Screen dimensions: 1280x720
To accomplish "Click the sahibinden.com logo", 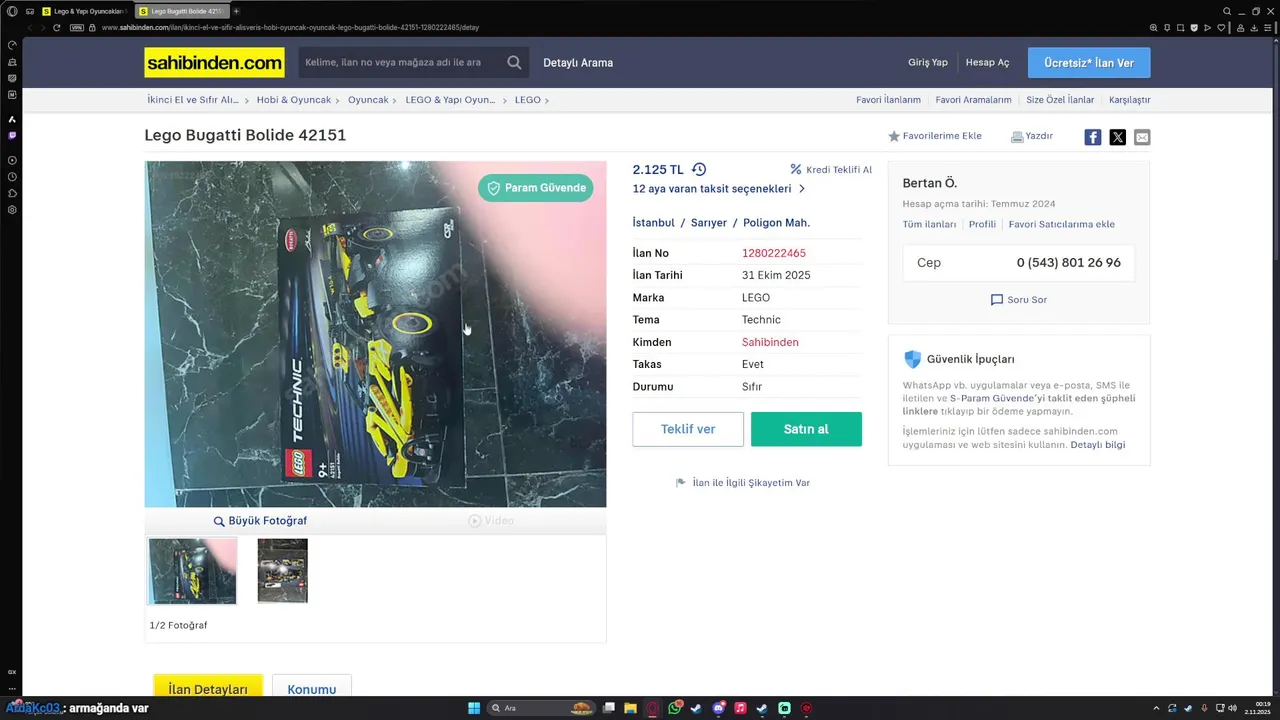I will 214,63.
